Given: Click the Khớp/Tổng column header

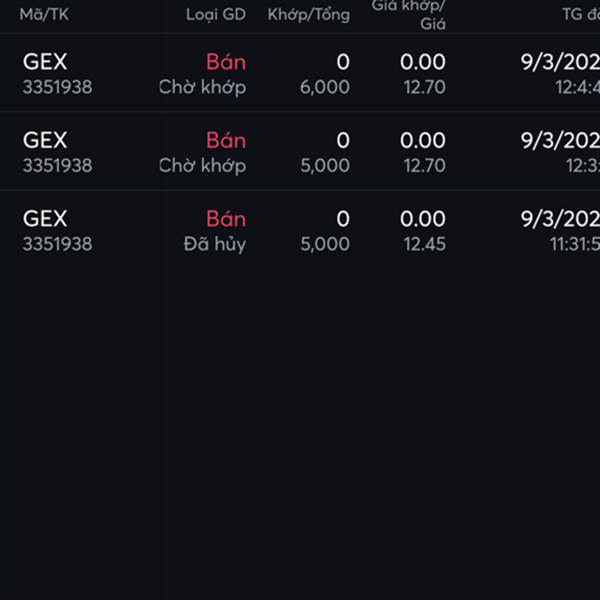Looking at the screenshot, I should tap(308, 15).
